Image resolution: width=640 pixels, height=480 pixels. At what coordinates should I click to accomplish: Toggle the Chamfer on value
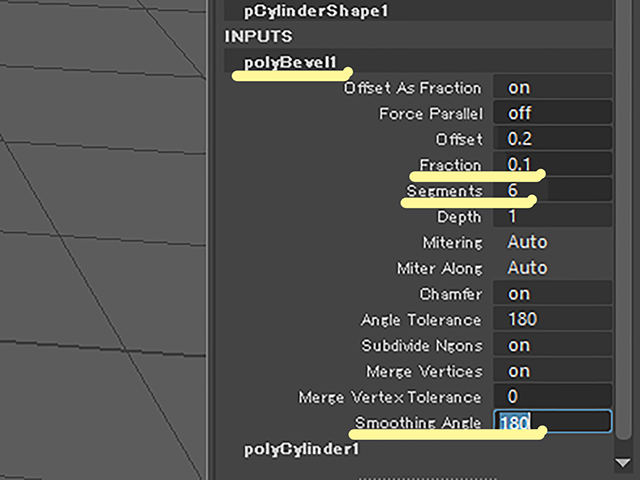coord(552,293)
